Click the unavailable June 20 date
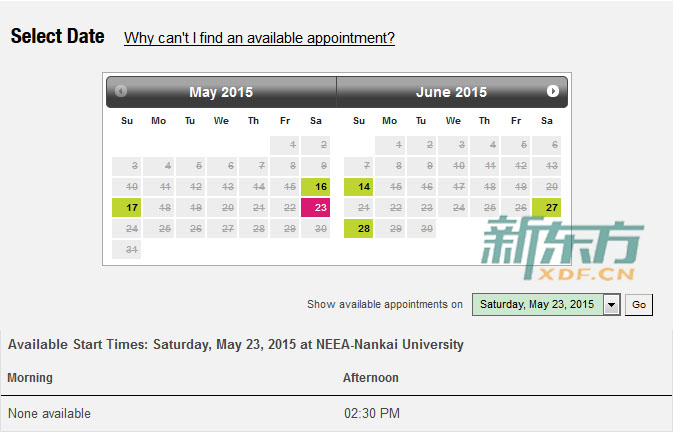Viewport: 673px width, 433px height. [x=546, y=187]
